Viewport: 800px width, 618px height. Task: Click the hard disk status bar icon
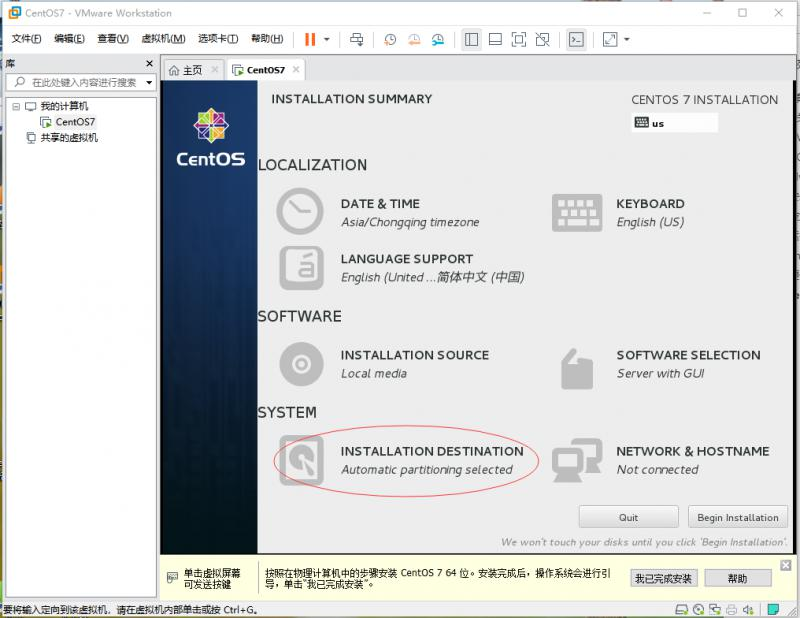click(x=681, y=609)
